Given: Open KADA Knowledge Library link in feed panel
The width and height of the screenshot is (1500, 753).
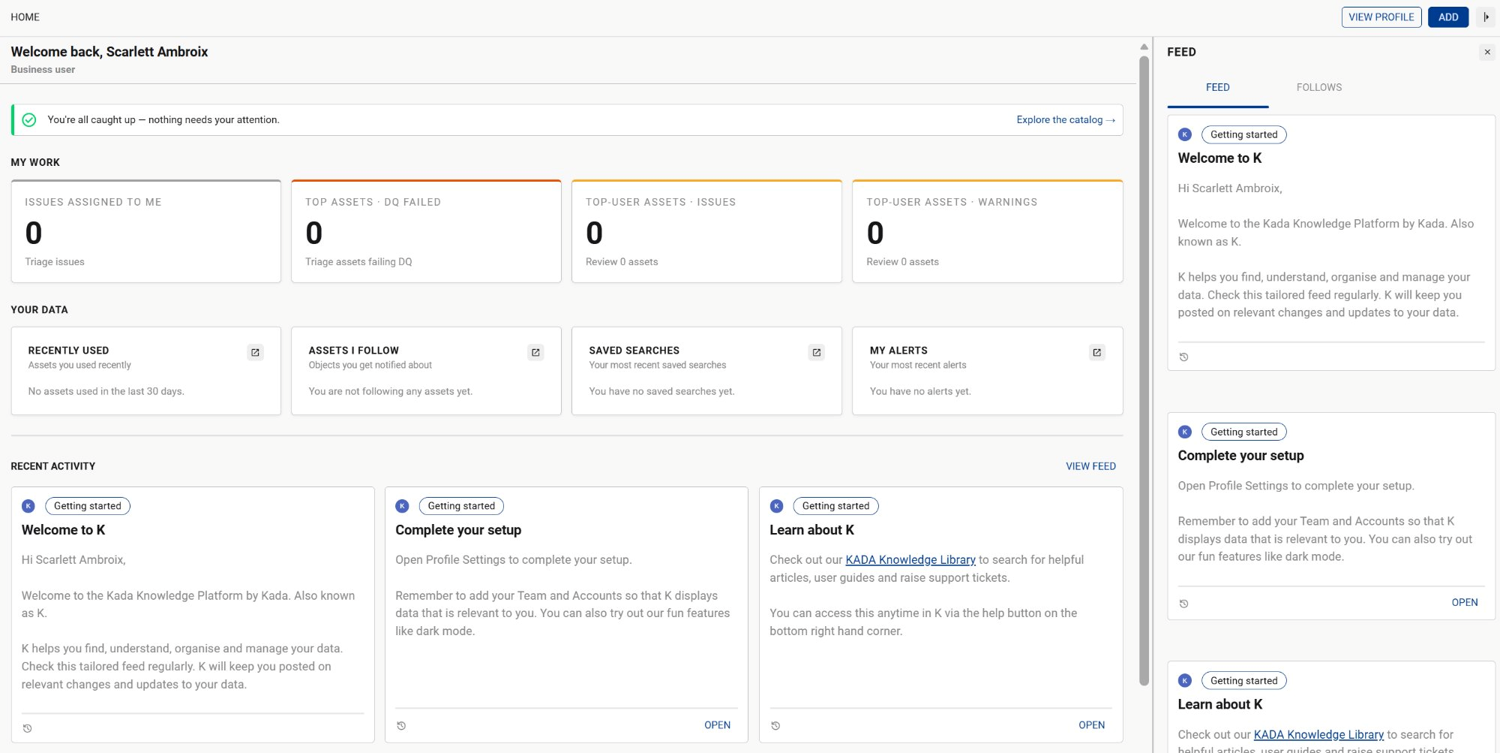Looking at the screenshot, I should point(1318,734).
